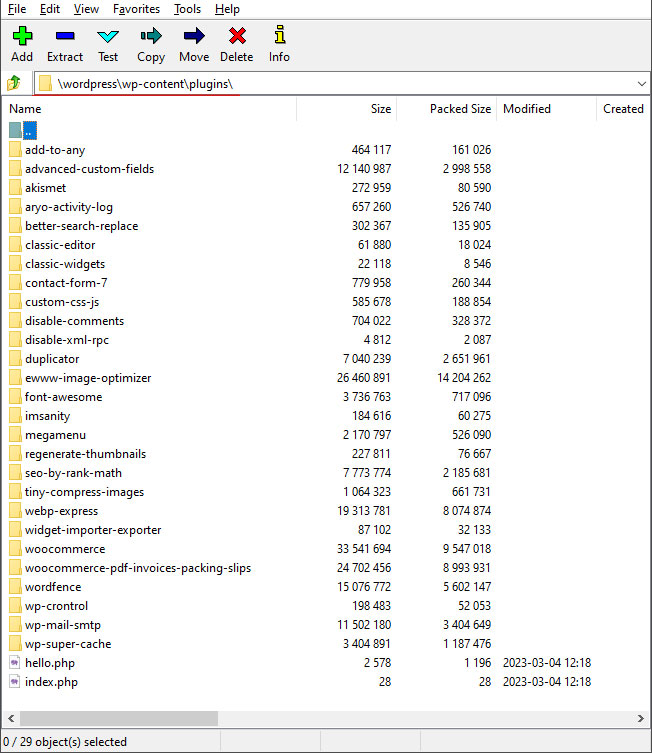Click the wp-crontrol folder icon
The height and width of the screenshot is (753, 652).
[x=15, y=606]
